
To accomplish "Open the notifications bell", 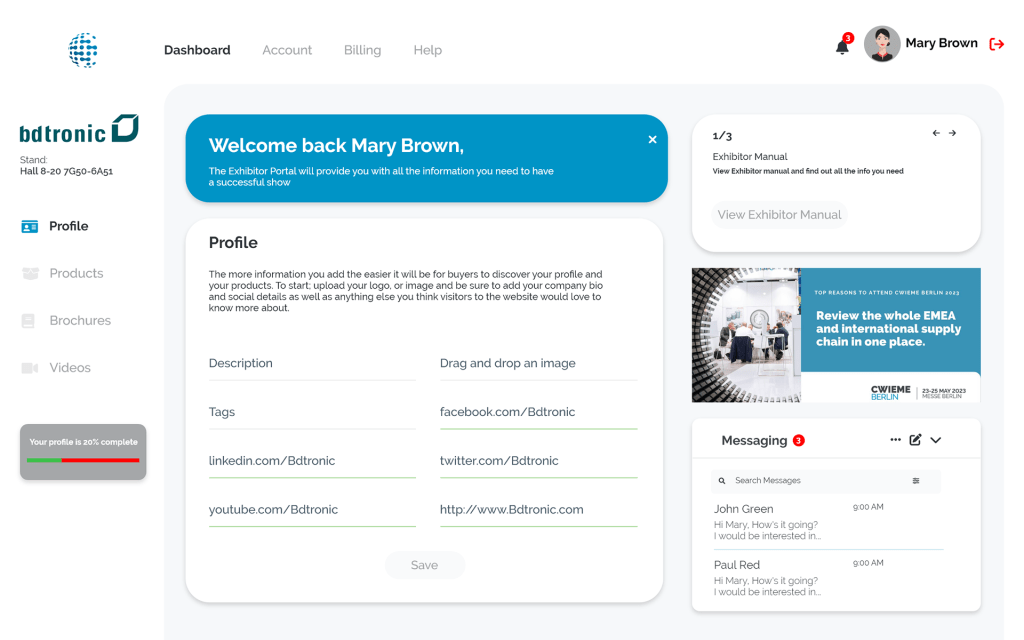I will pyautogui.click(x=842, y=46).
